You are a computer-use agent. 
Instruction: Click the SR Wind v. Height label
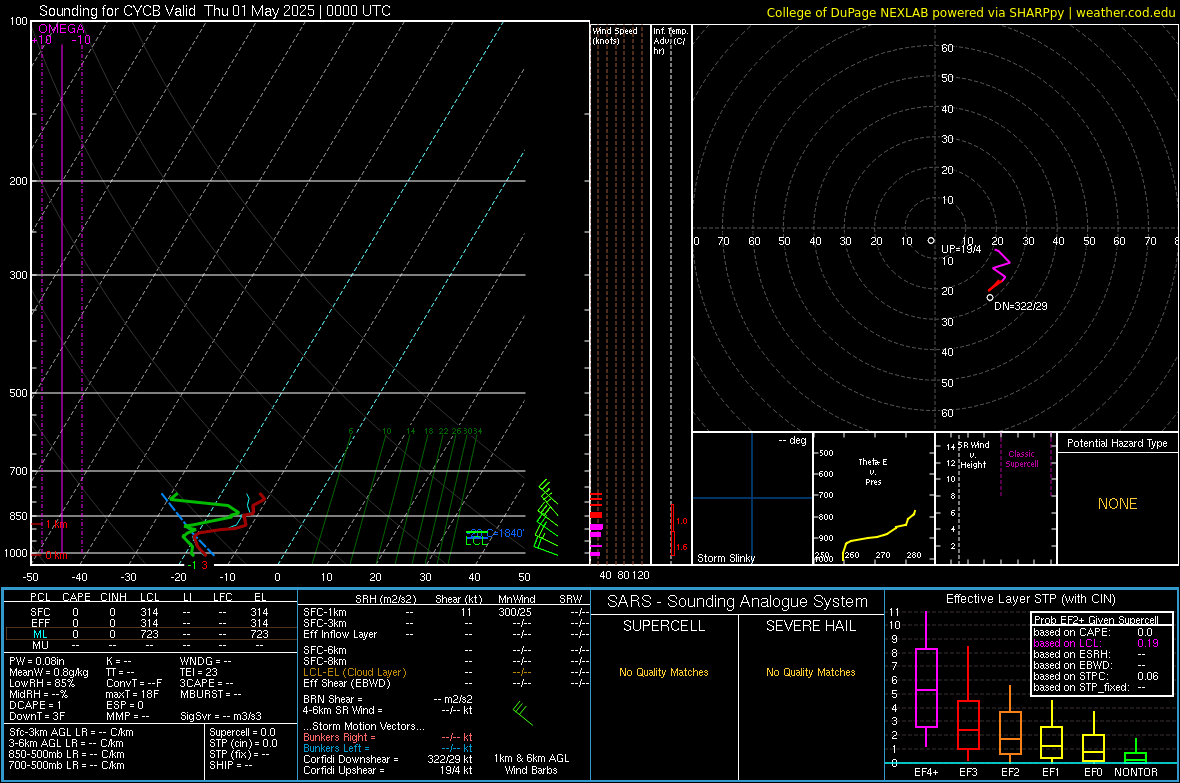click(974, 455)
